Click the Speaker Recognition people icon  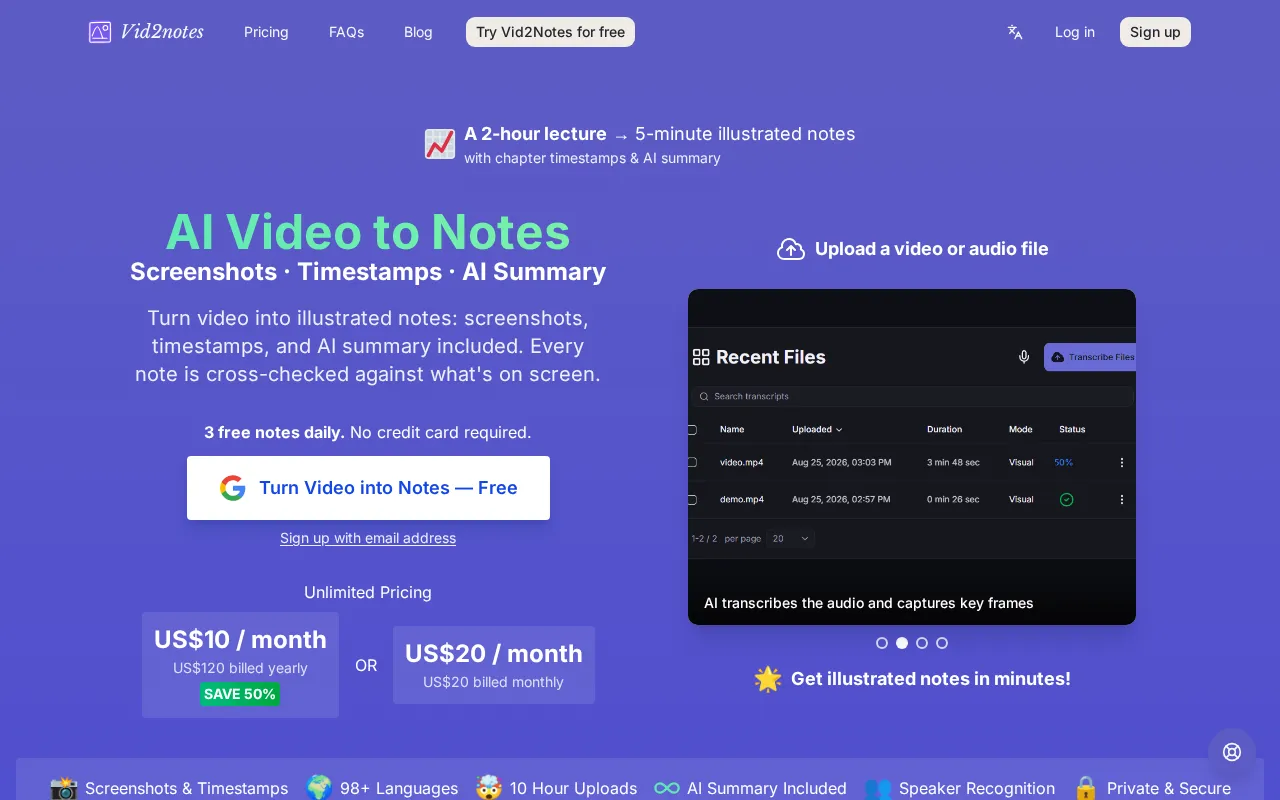(x=878, y=788)
